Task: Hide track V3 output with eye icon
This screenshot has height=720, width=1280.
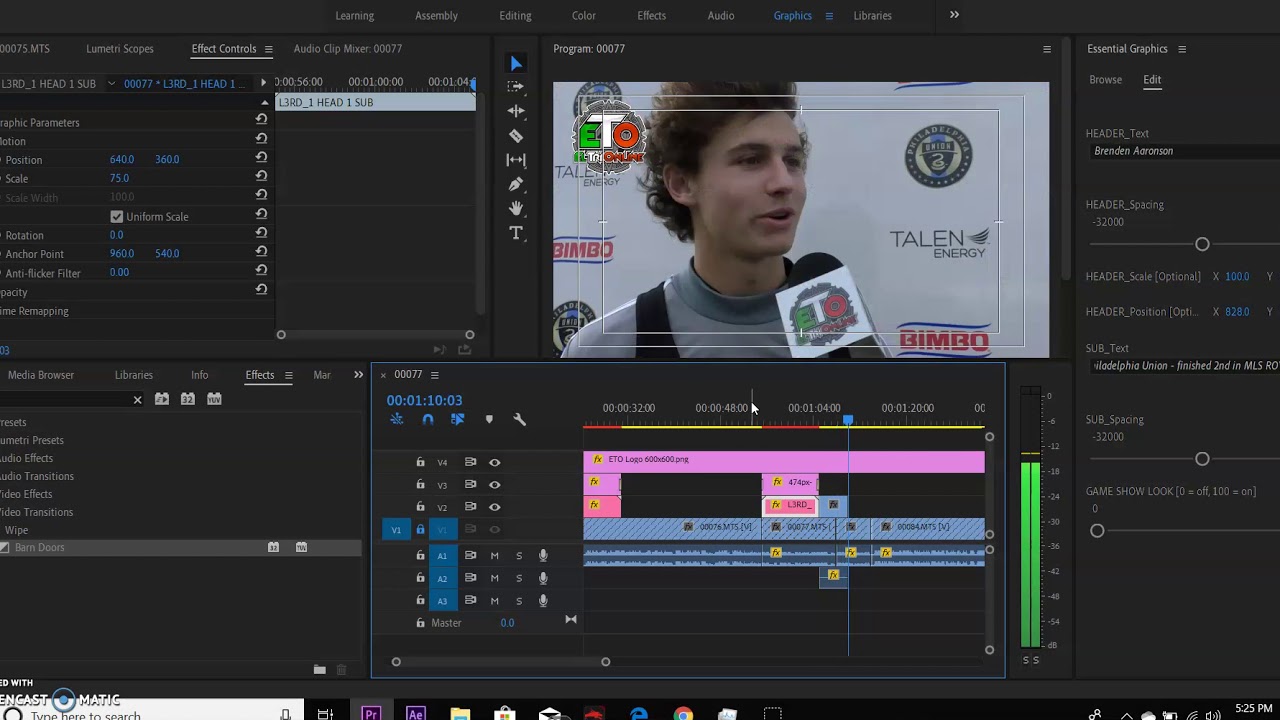Action: (x=494, y=485)
